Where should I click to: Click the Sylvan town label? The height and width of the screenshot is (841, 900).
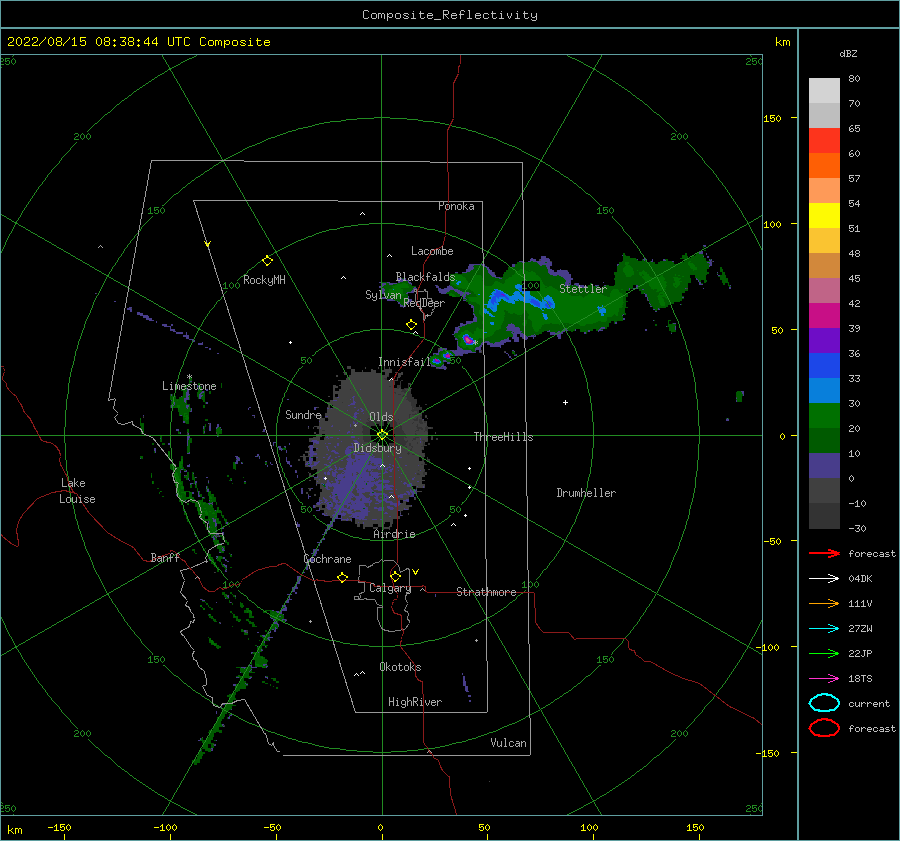[383, 294]
